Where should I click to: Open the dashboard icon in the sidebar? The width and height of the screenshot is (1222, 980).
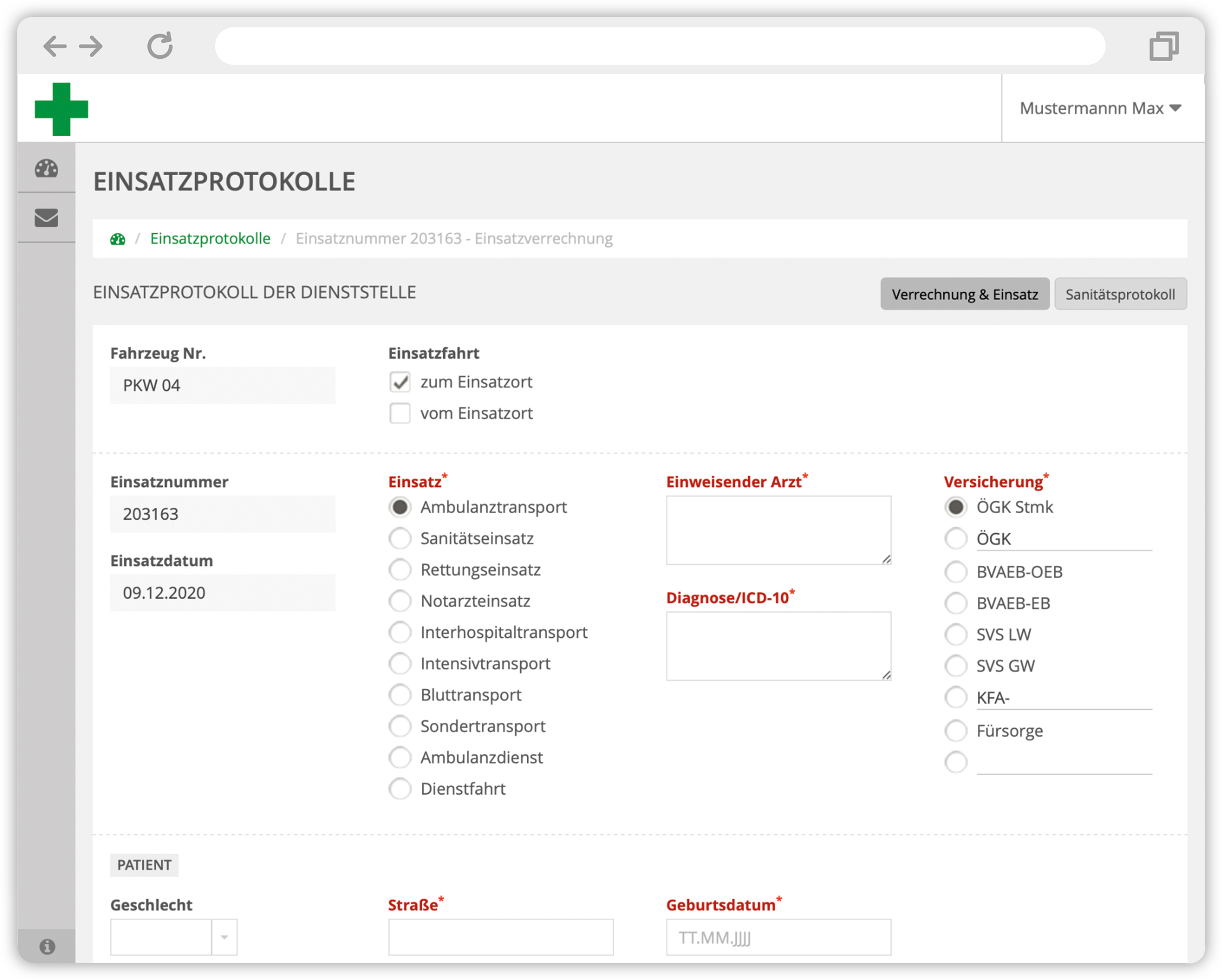(x=46, y=169)
